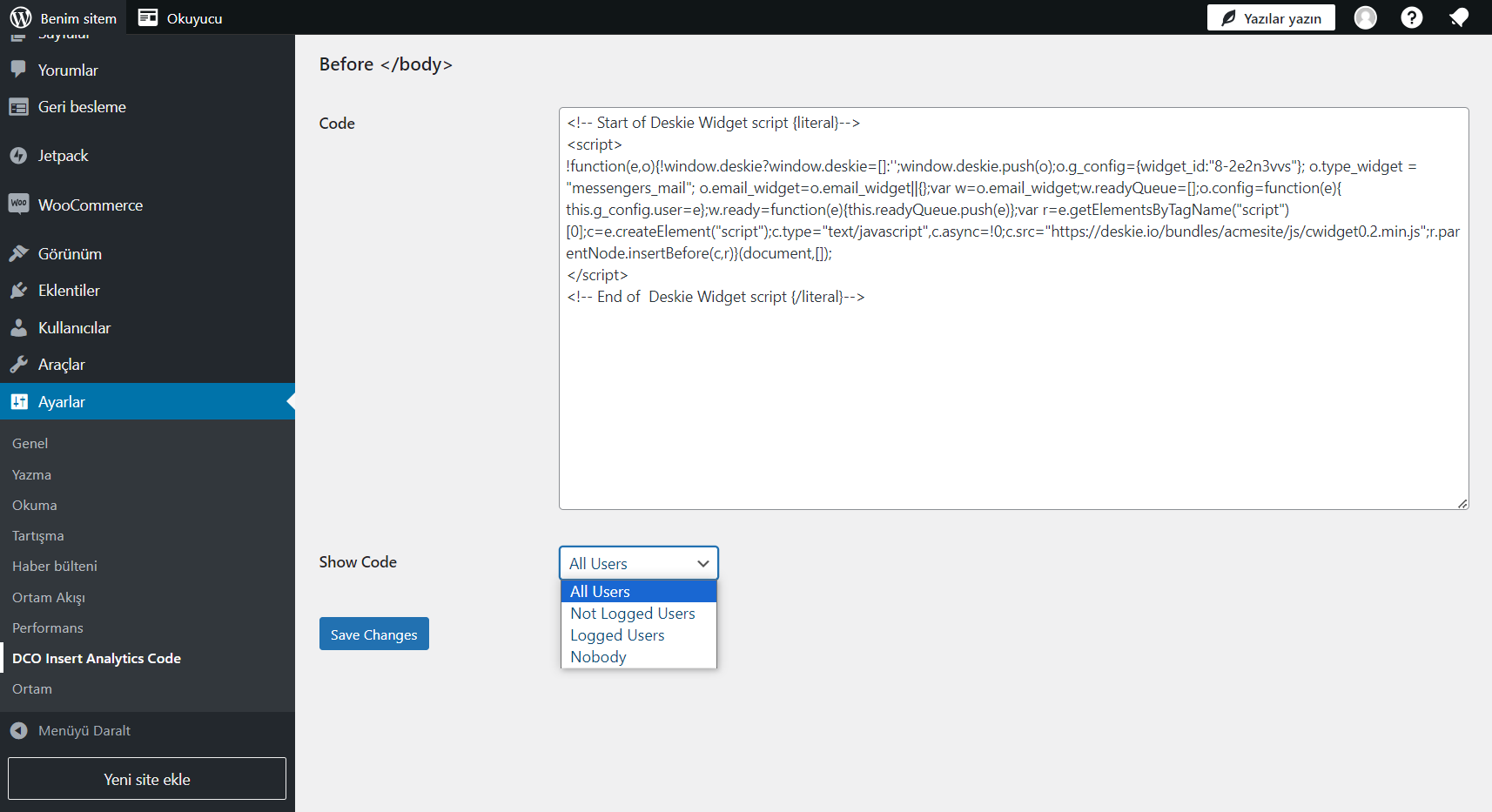Click Yazılar yazın button
This screenshot has height=812, width=1492.
pyautogui.click(x=1271, y=18)
